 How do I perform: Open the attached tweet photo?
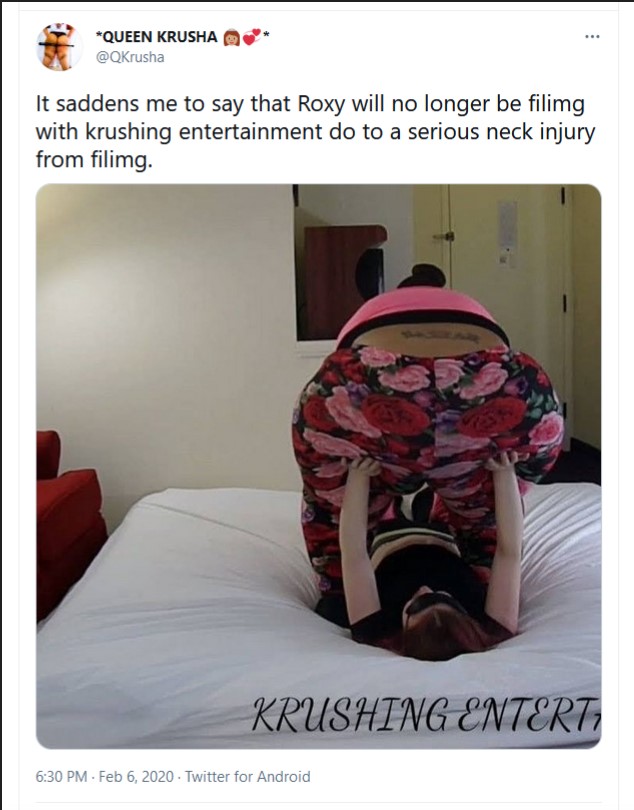[x=318, y=466]
